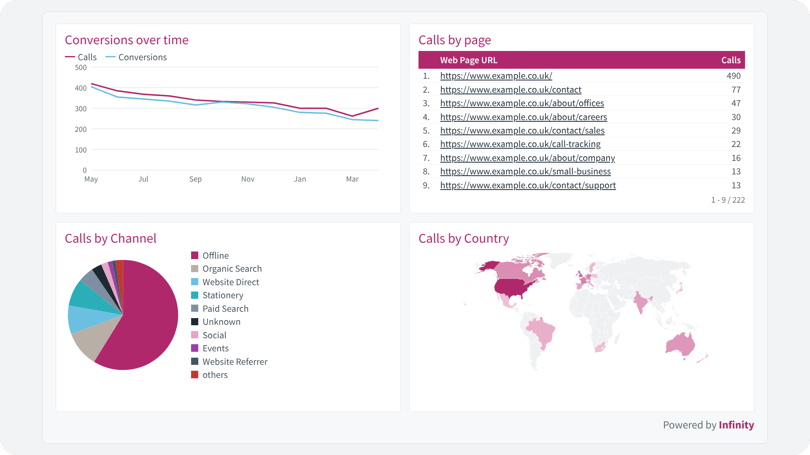The height and width of the screenshot is (455, 810).
Task: Open the about/company page link
Action: [x=527, y=158]
